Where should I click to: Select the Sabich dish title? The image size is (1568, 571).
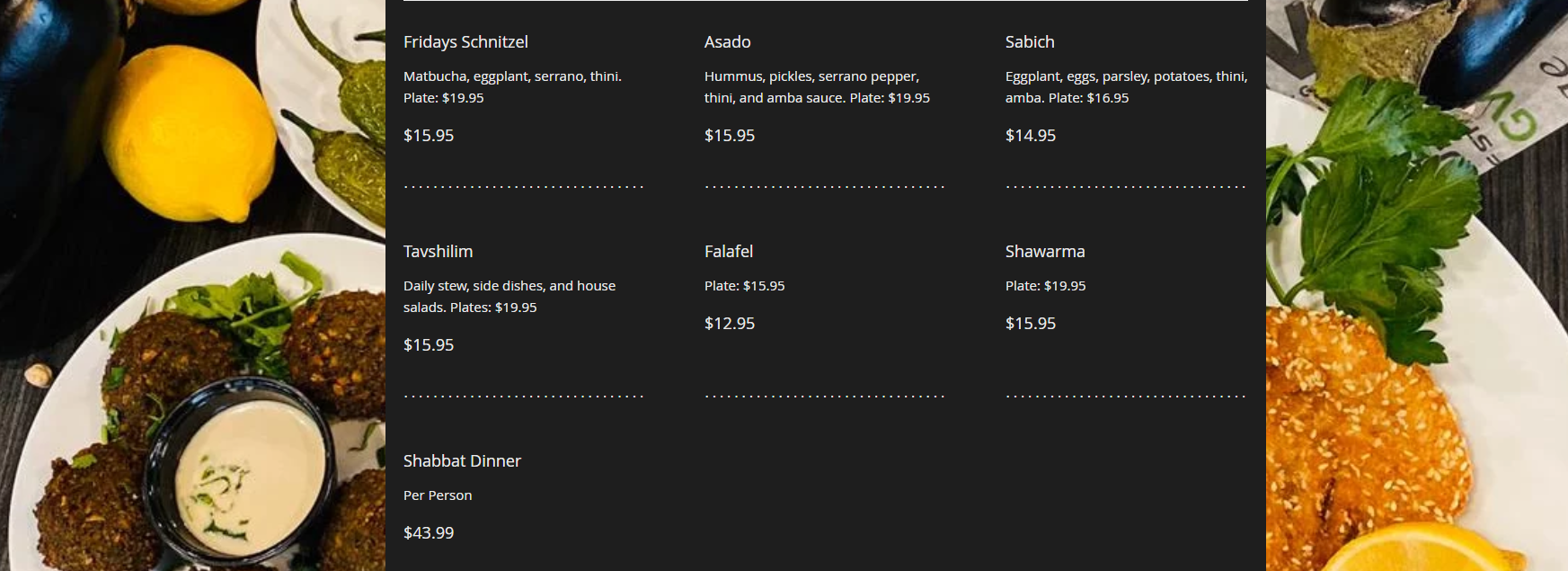click(x=1030, y=42)
